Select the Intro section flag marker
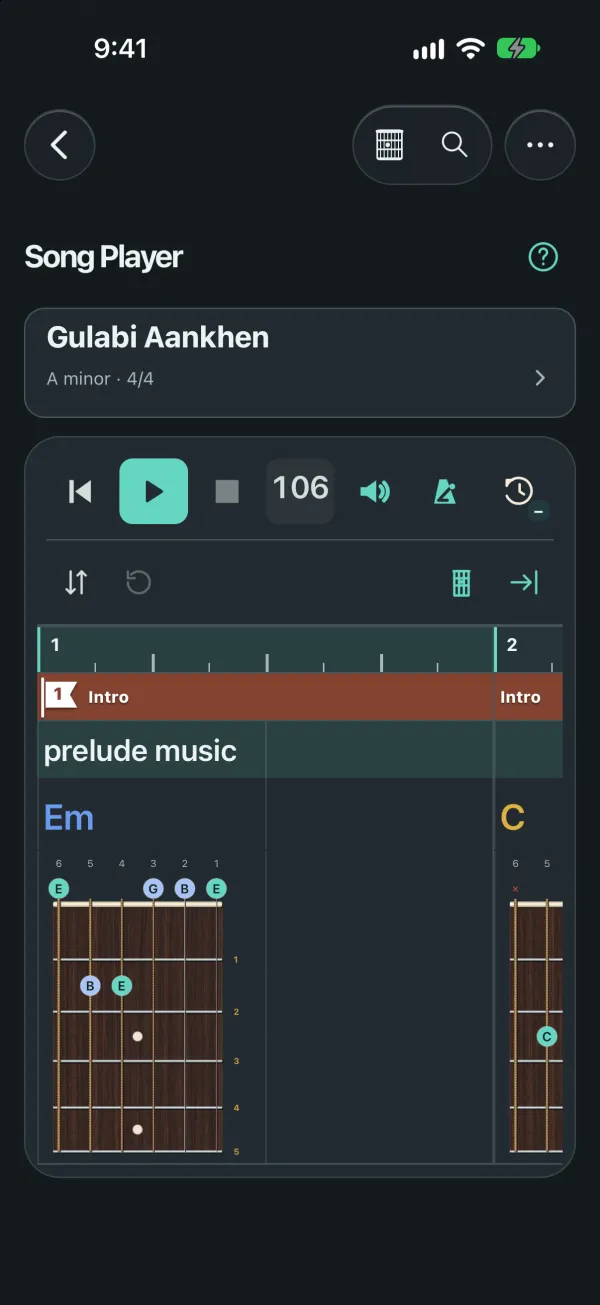 pyautogui.click(x=62, y=696)
